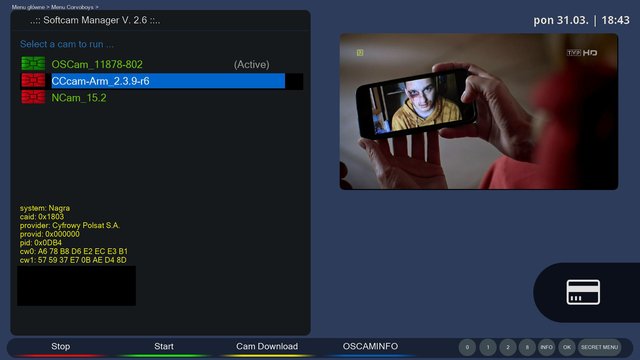Open Cam Download with yellow button
This screenshot has height=360, width=640.
click(x=267, y=347)
